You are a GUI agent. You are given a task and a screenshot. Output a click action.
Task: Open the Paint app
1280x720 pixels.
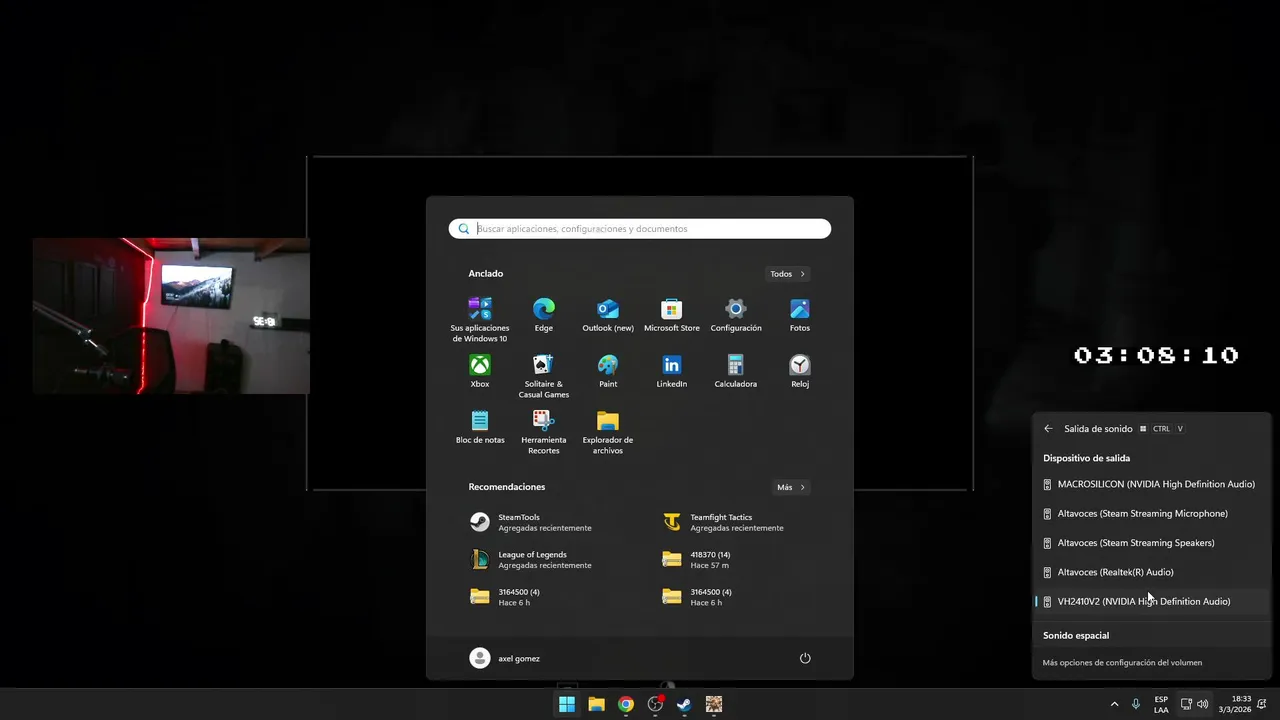point(608,370)
